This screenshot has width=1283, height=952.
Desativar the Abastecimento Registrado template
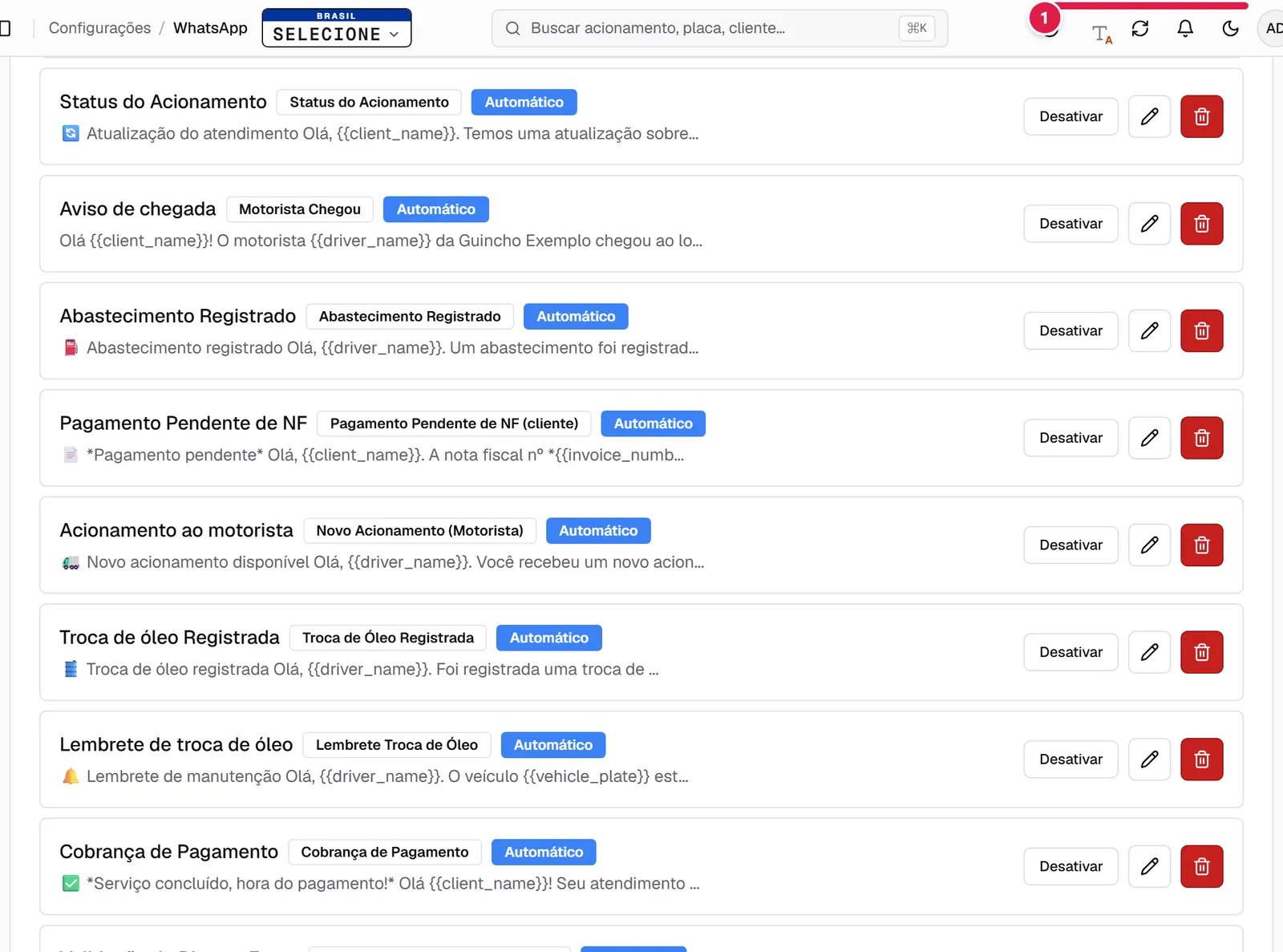point(1071,330)
